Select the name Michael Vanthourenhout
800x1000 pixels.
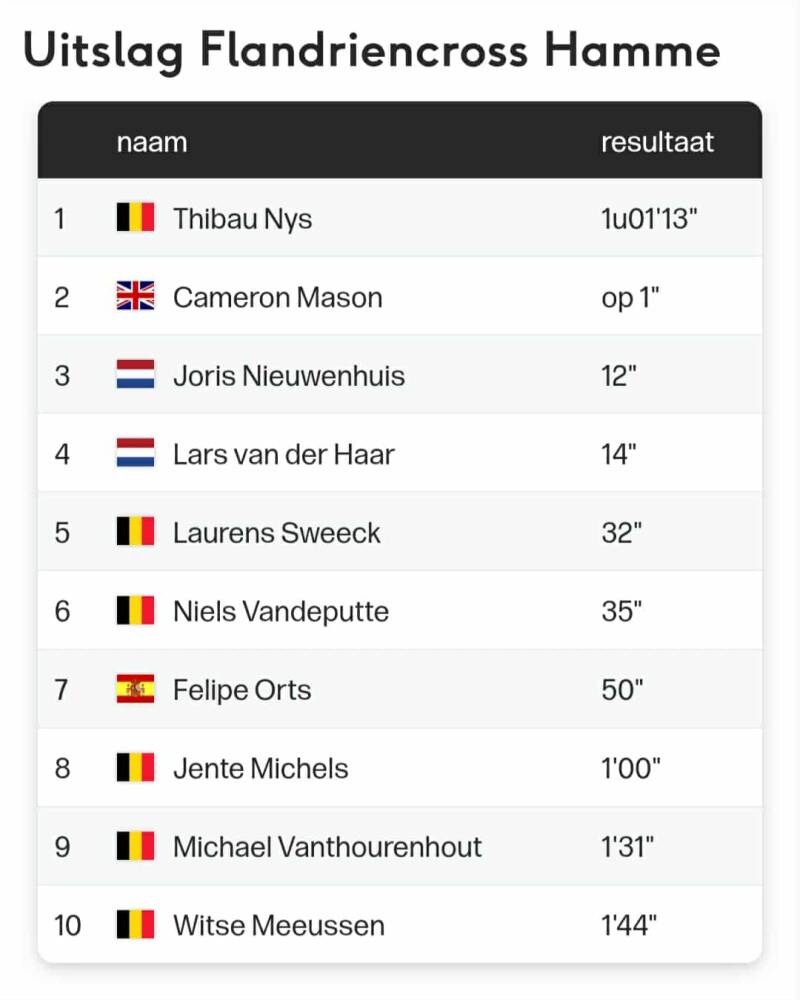click(327, 847)
